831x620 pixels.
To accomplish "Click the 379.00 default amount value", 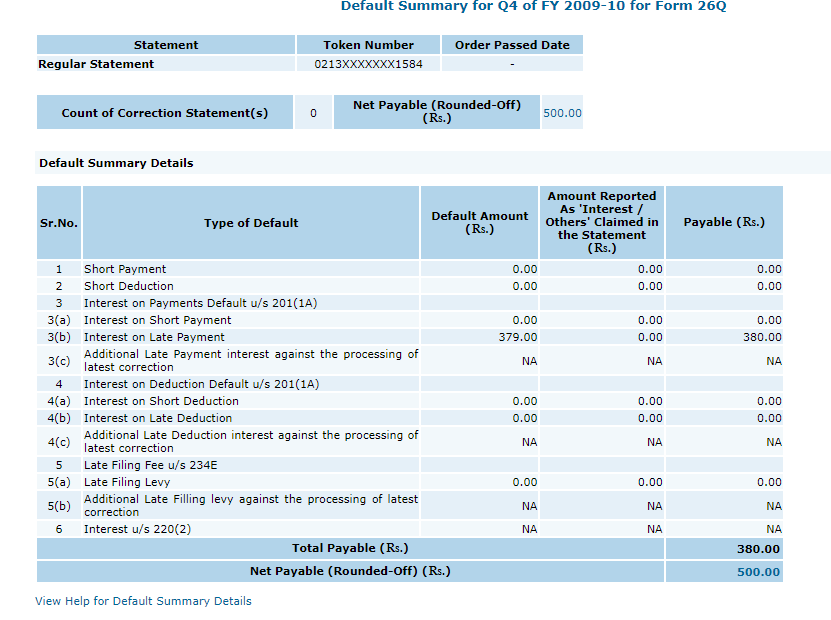I will 518,337.
